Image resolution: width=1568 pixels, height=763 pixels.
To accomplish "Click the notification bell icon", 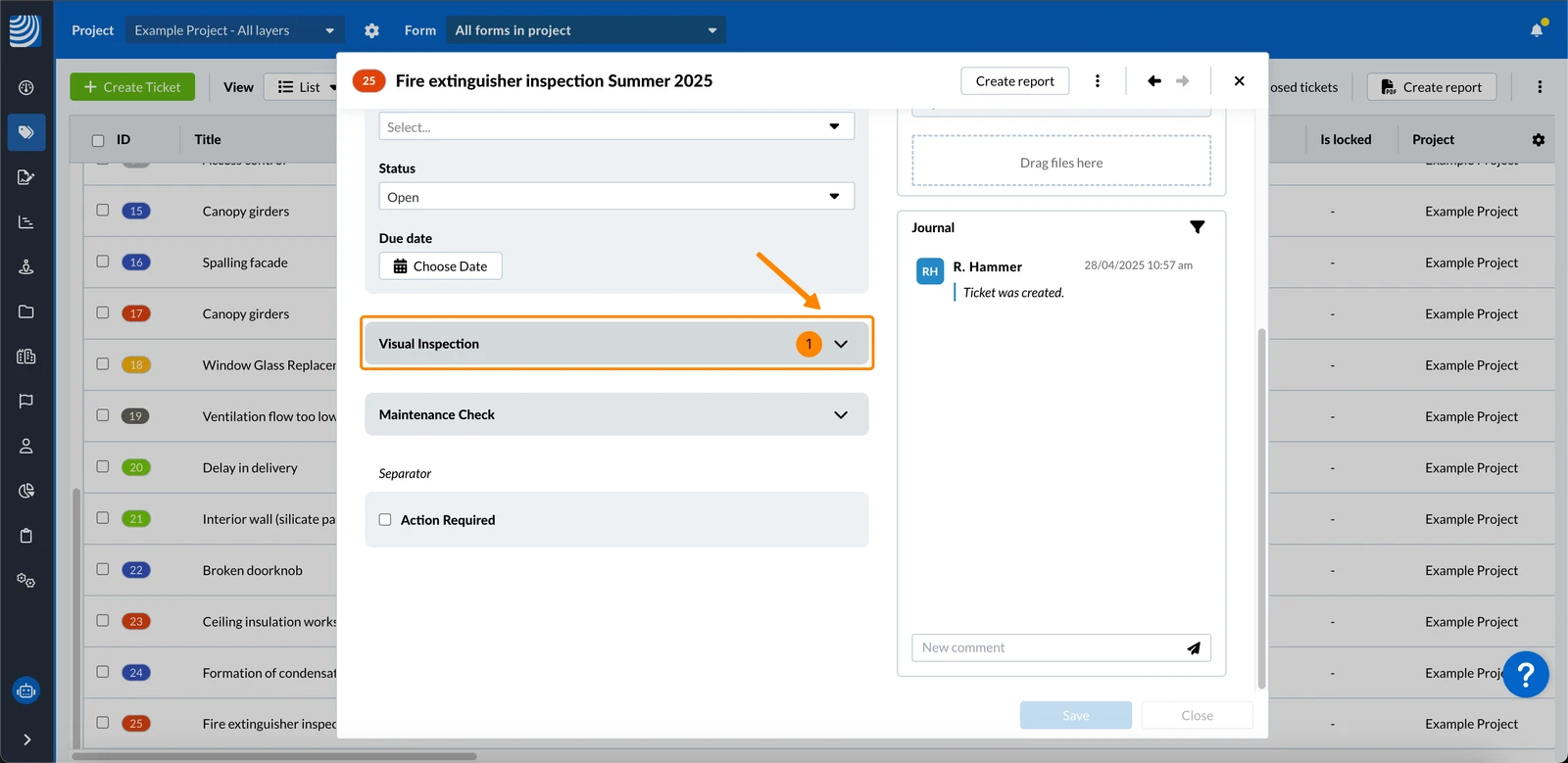I will click(x=1537, y=30).
